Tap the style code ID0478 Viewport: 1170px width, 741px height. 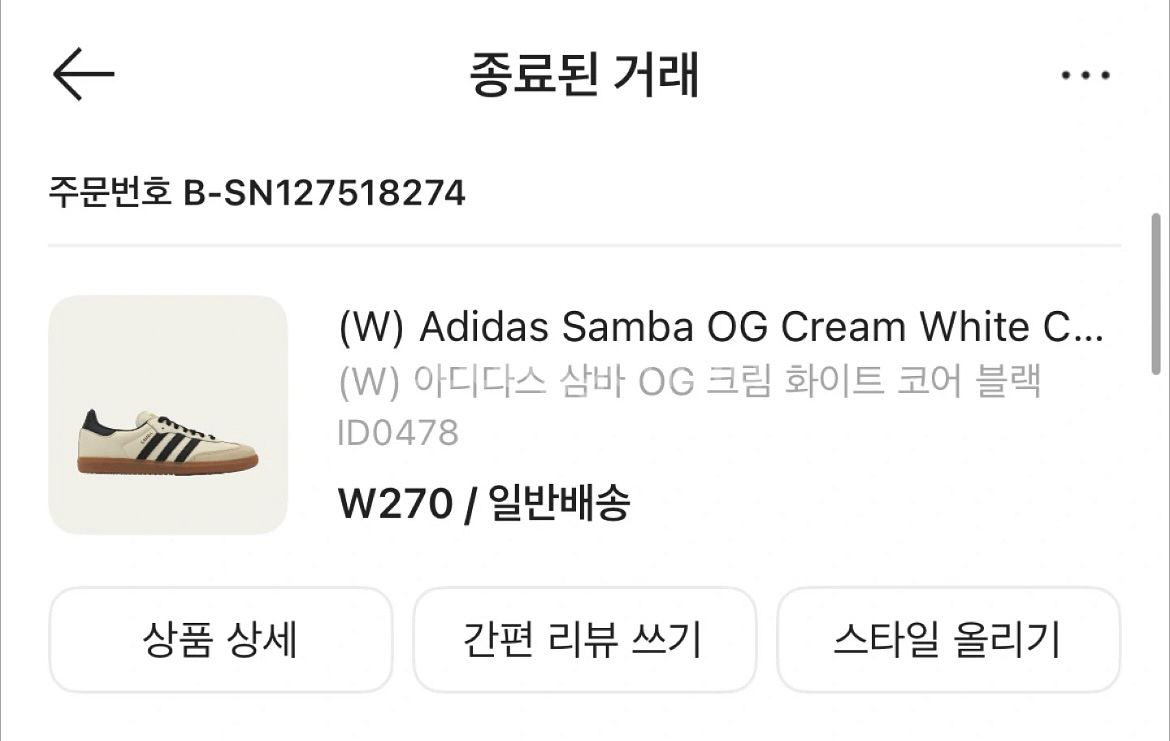(397, 432)
